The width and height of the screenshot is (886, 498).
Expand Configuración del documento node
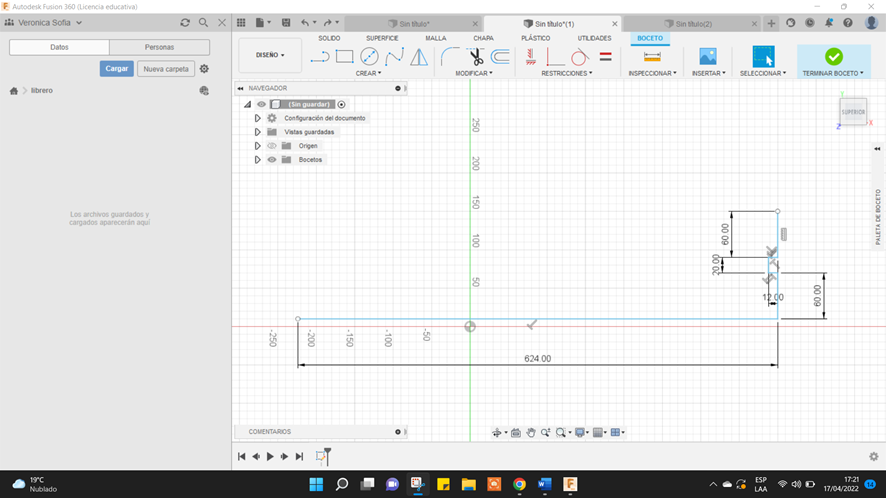click(x=257, y=118)
